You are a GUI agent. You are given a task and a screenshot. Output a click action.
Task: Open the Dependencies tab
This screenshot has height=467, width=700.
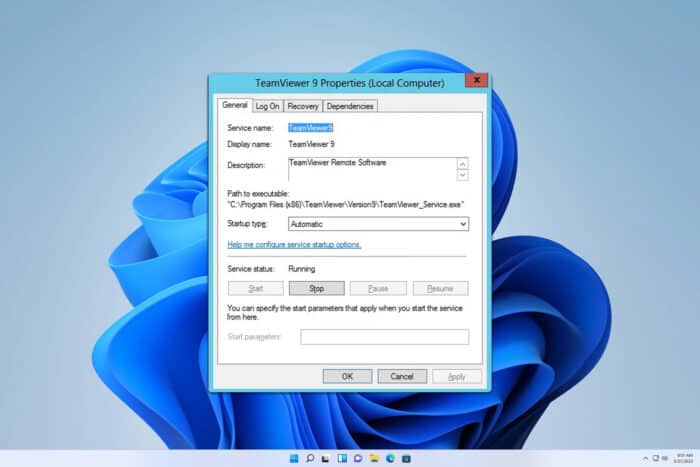(350, 106)
